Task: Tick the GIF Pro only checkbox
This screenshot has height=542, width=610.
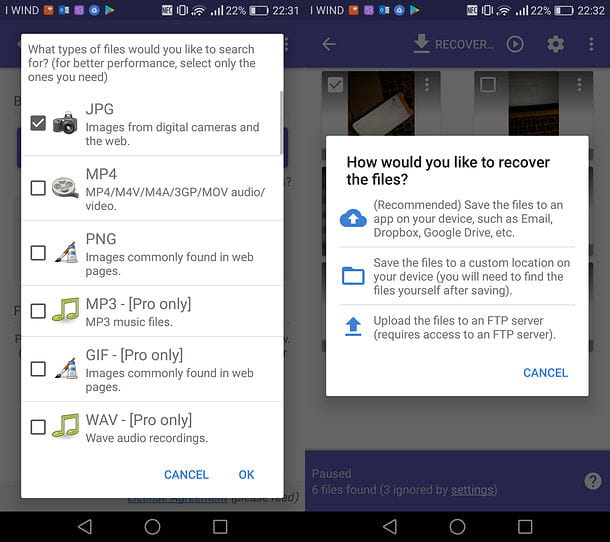Action: (x=38, y=369)
